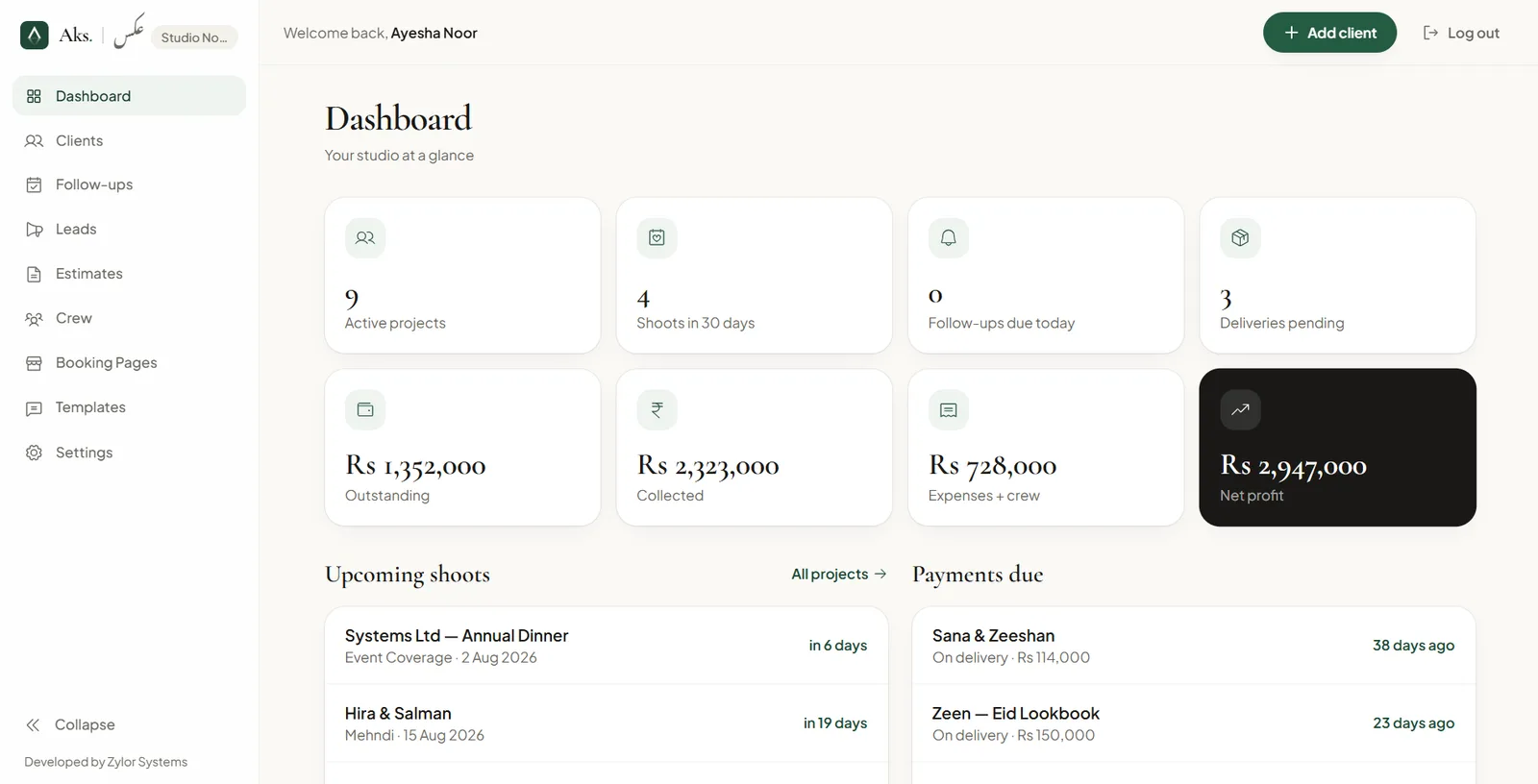
Task: Click the arrow next to All projects
Action: pos(880,575)
